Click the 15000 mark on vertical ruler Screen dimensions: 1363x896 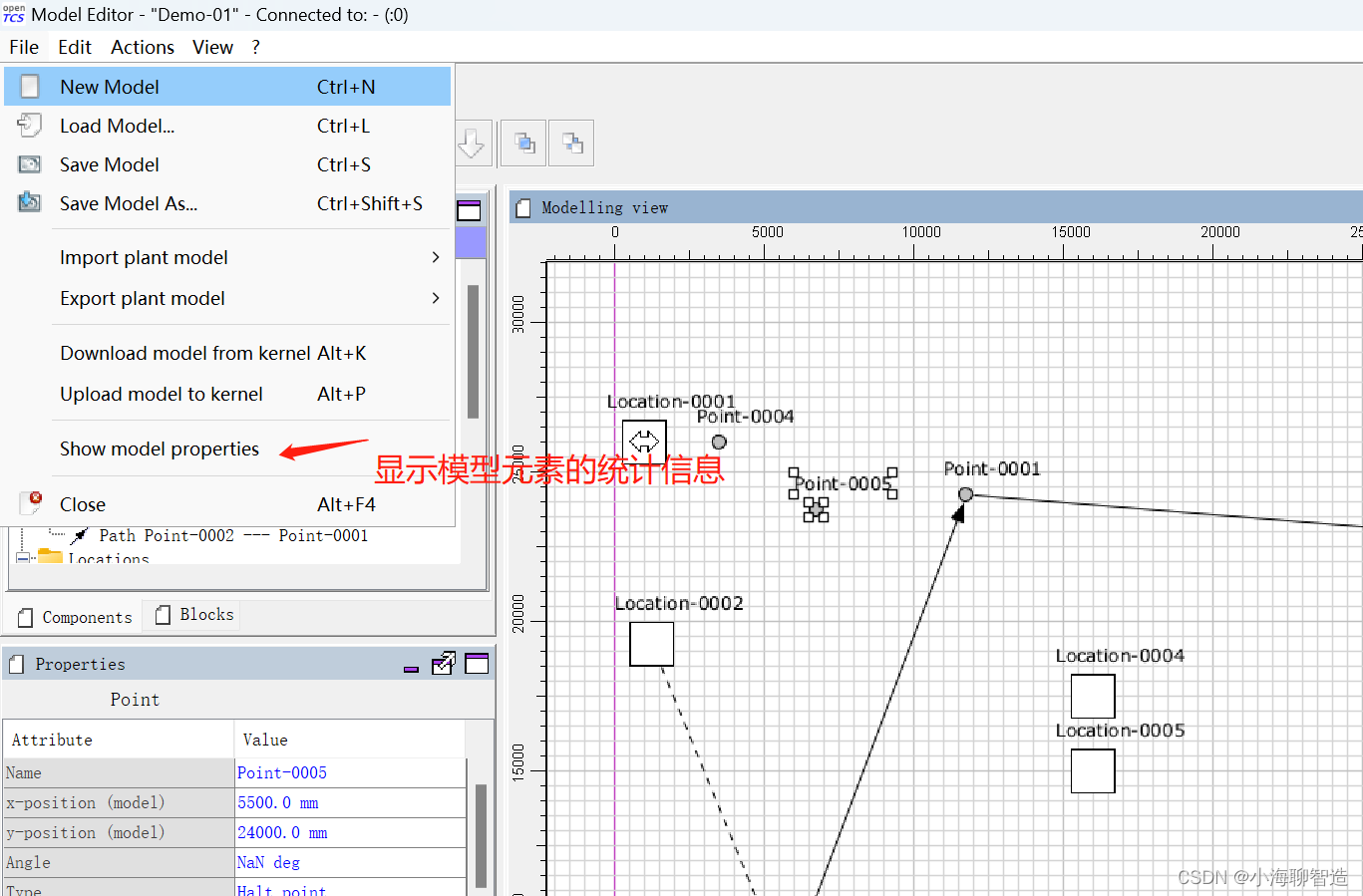tap(517, 762)
